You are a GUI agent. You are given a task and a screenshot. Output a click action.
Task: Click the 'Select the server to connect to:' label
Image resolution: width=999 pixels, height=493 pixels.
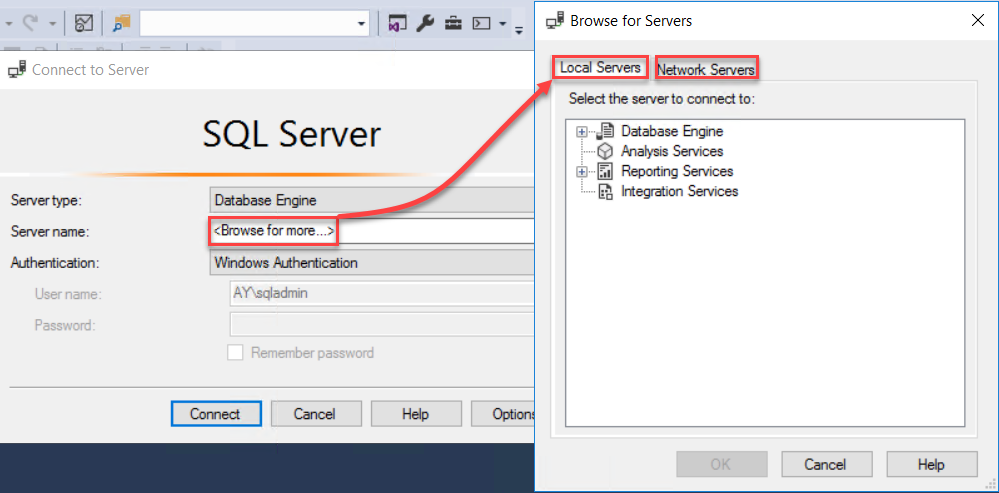pos(662,99)
